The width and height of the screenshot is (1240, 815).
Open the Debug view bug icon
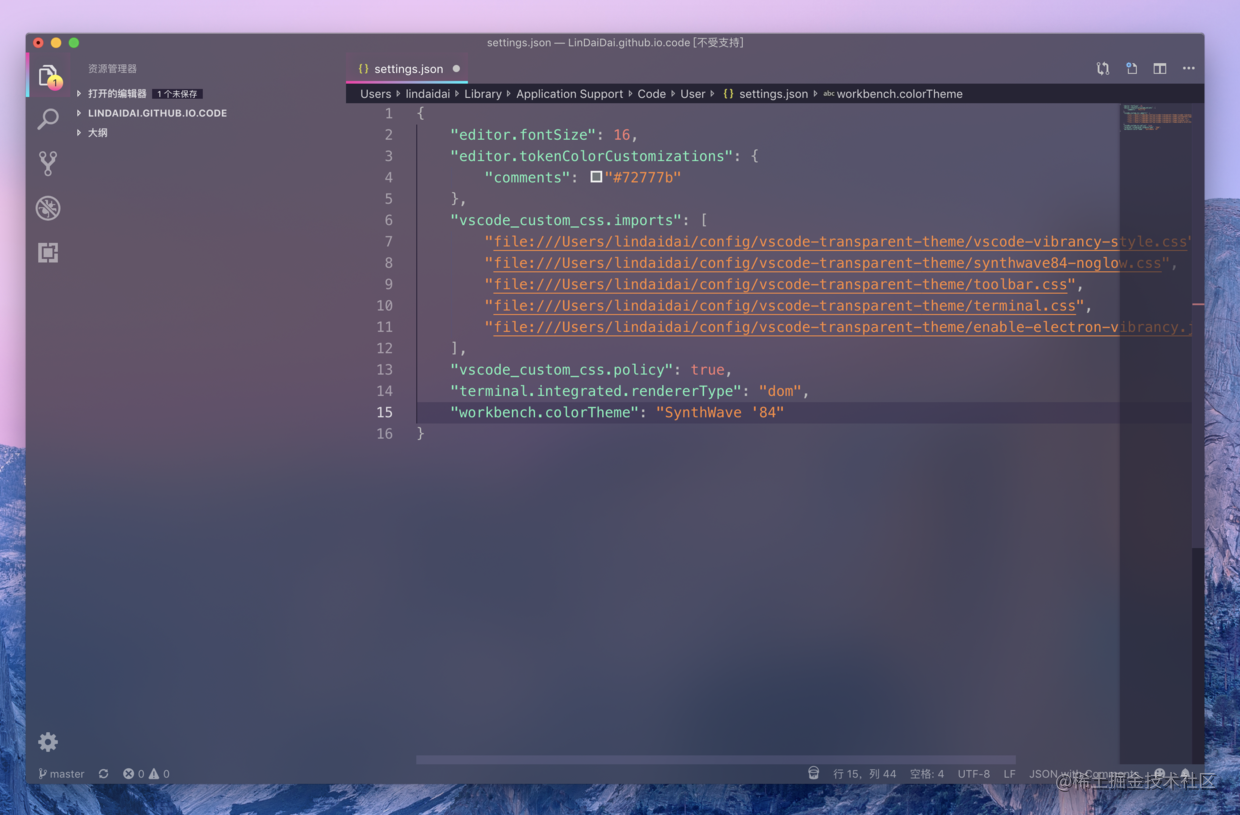pyautogui.click(x=48, y=208)
